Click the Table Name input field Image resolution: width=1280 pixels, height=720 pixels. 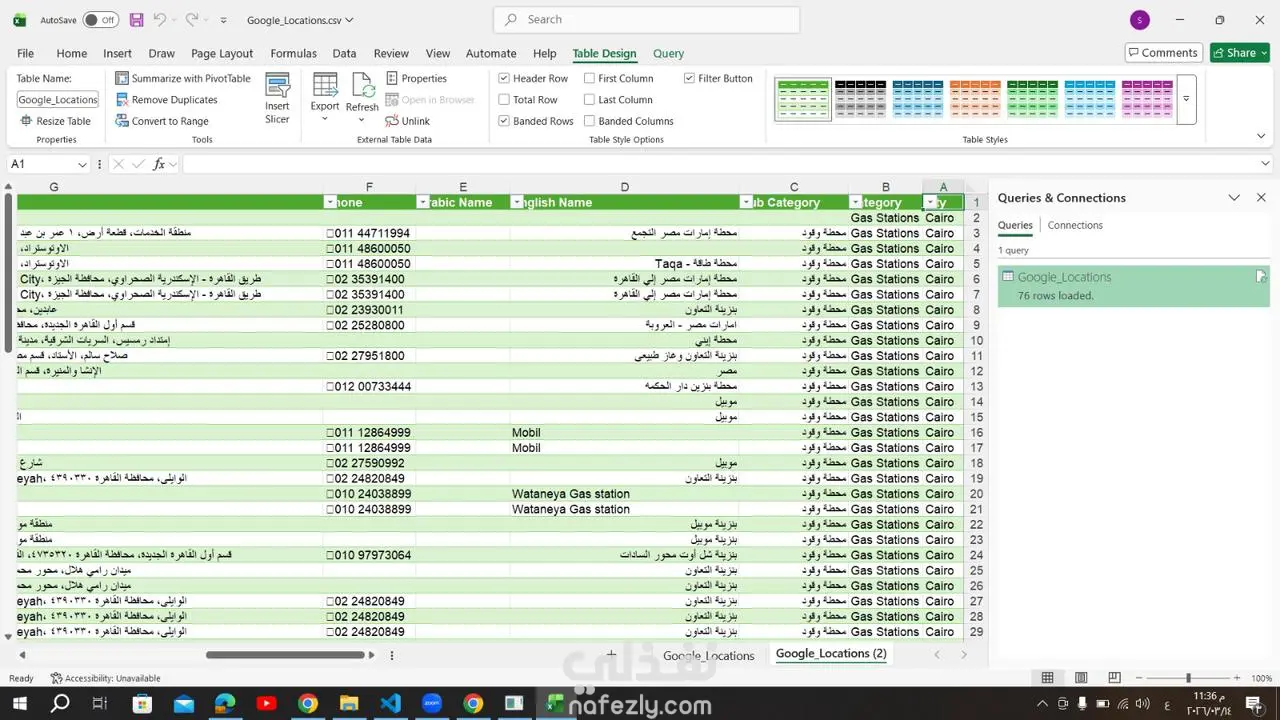(x=58, y=99)
